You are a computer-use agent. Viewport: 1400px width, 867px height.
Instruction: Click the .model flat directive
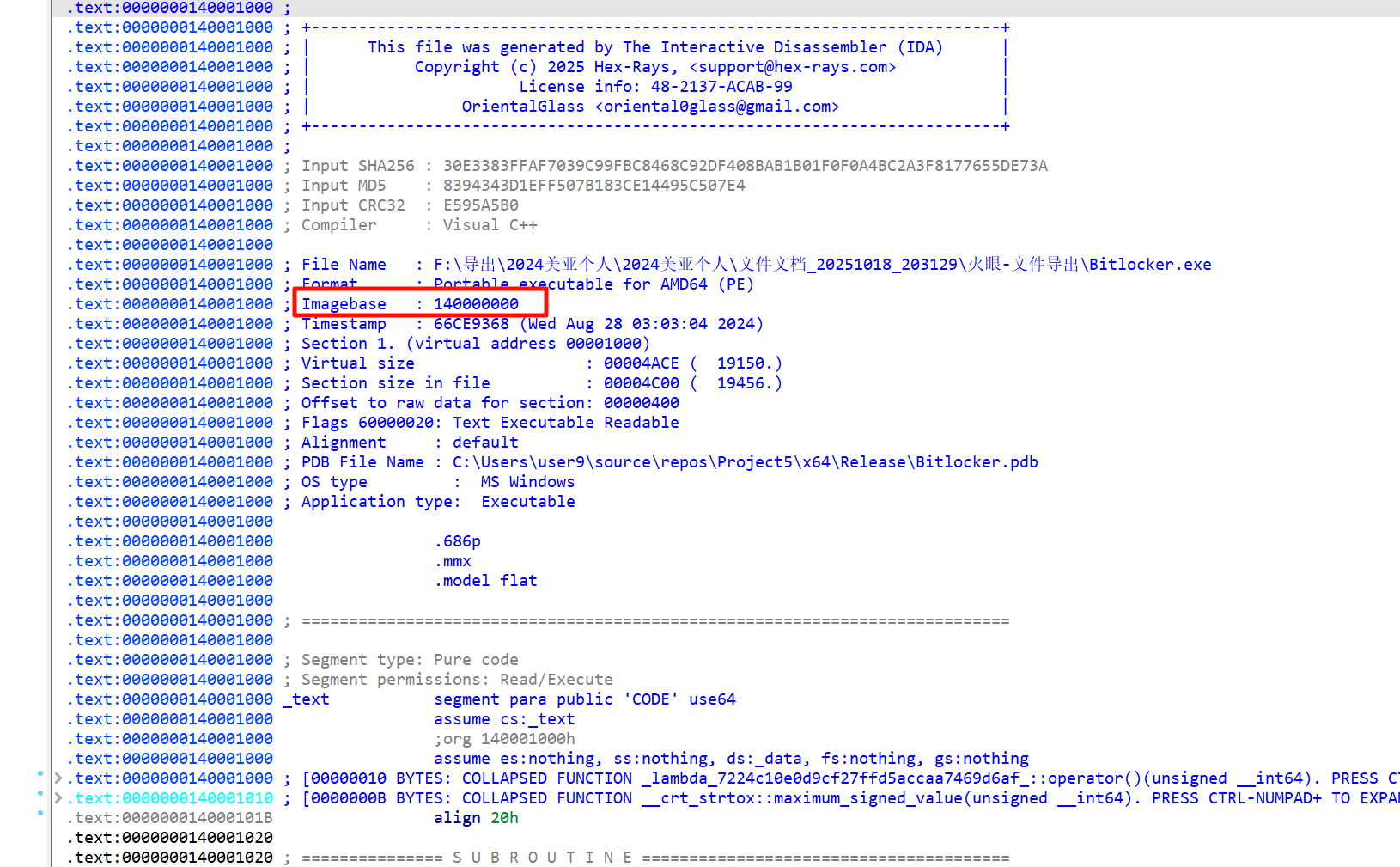(x=486, y=581)
